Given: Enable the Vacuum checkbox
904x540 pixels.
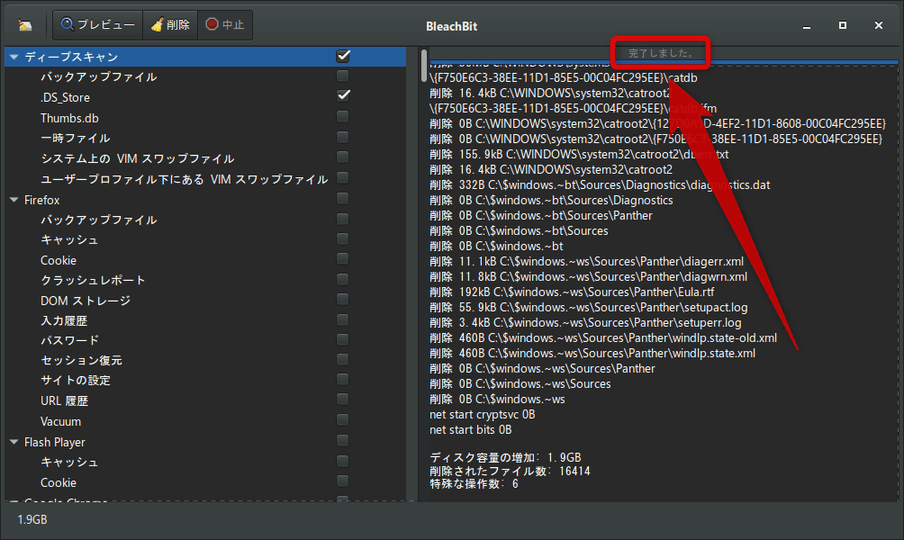Looking at the screenshot, I should 342,420.
